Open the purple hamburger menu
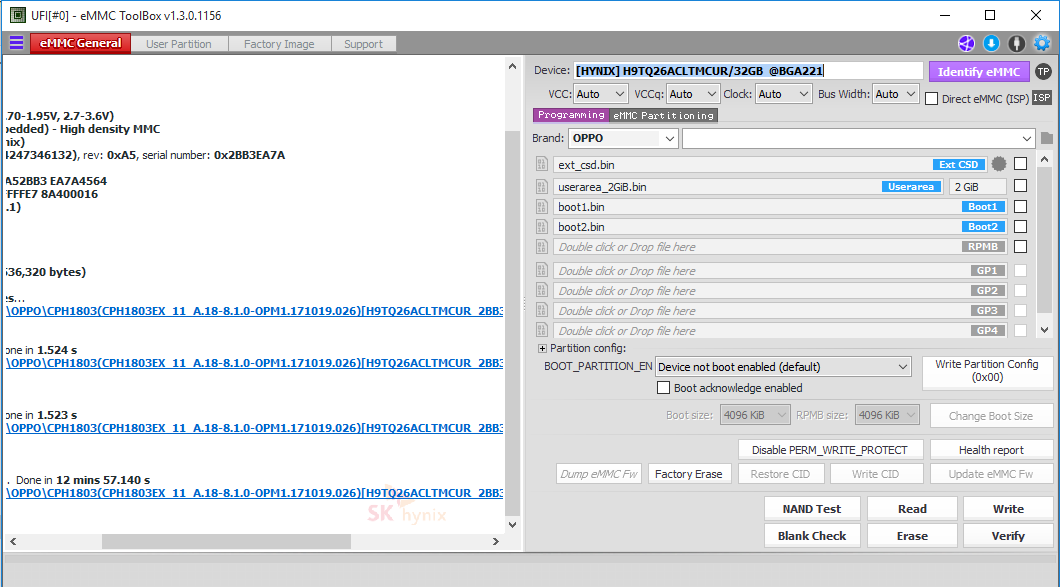Image resolution: width=1060 pixels, height=587 pixels. (16, 43)
